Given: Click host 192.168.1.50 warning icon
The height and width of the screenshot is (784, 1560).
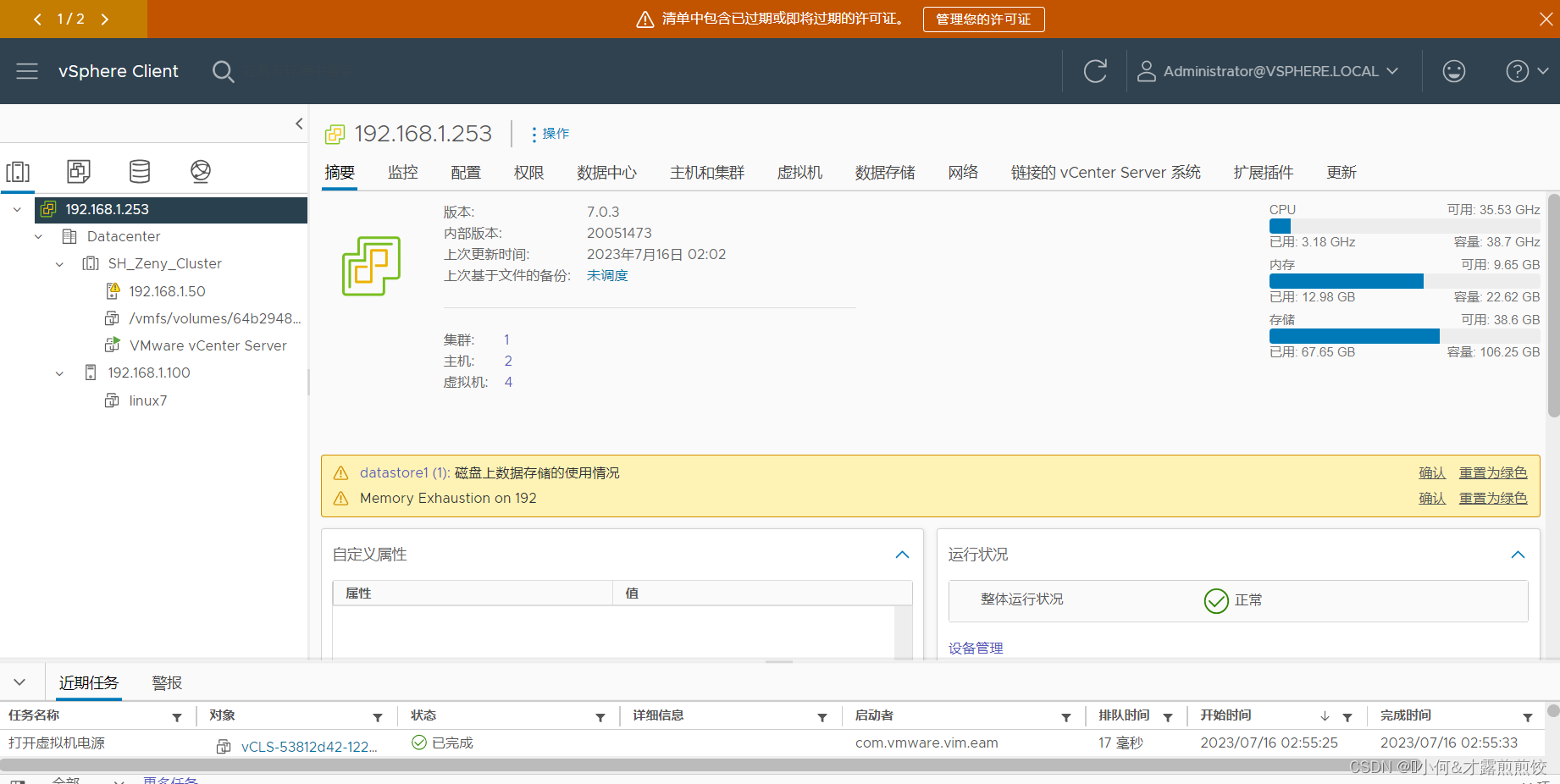Looking at the screenshot, I should (113, 291).
